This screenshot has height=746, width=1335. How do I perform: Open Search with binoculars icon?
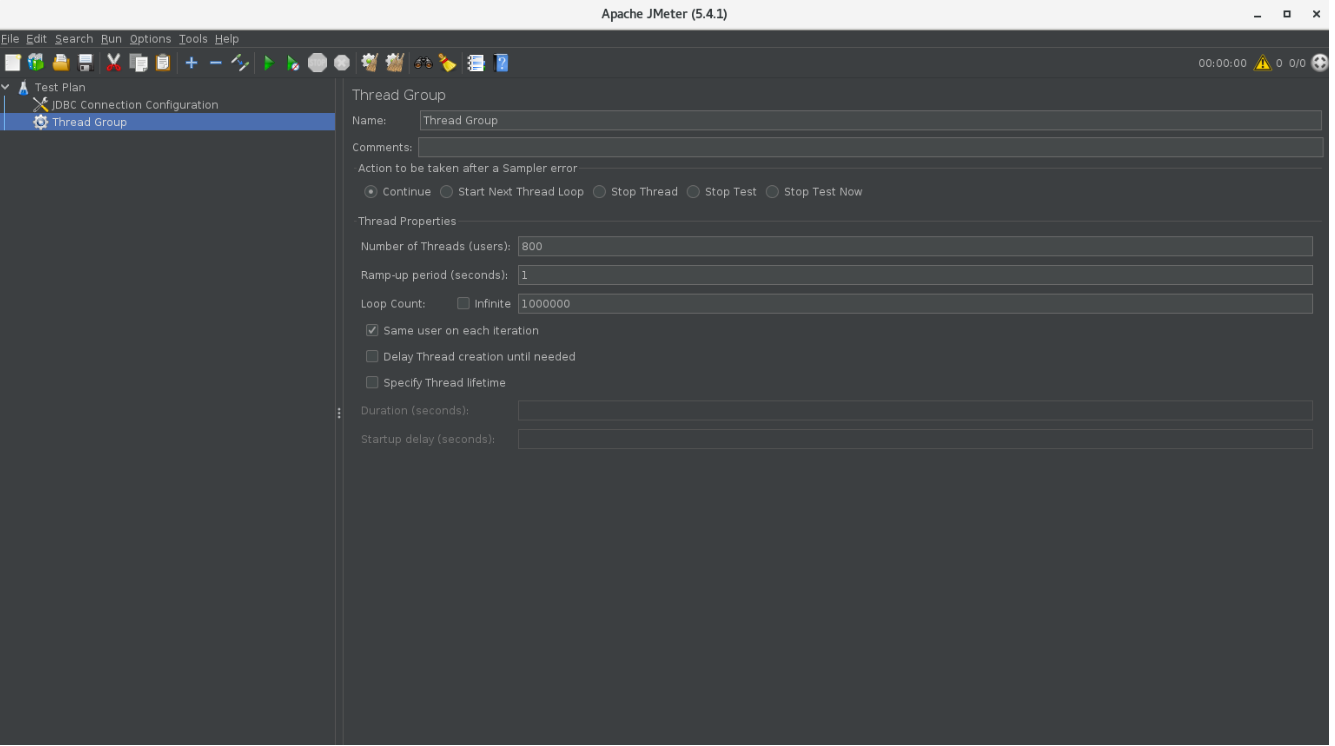click(423, 63)
